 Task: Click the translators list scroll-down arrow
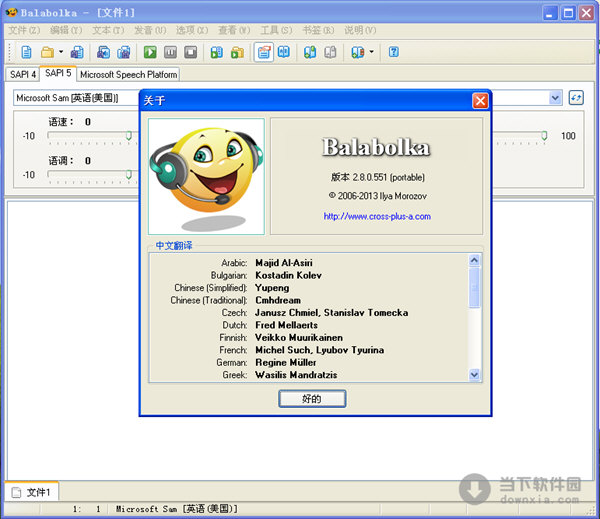[x=474, y=374]
